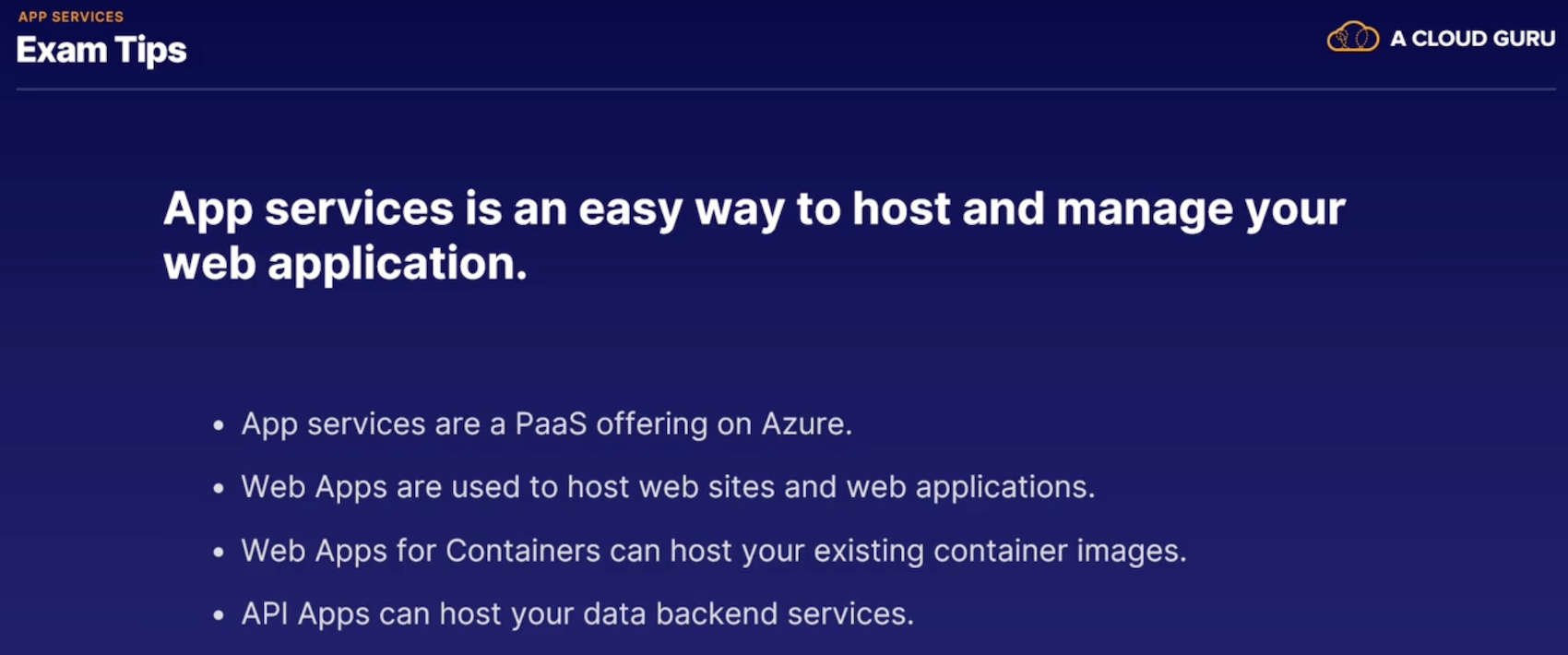Click the APP SERVICES section label
This screenshot has height=655, width=1568.
pyautogui.click(x=70, y=17)
